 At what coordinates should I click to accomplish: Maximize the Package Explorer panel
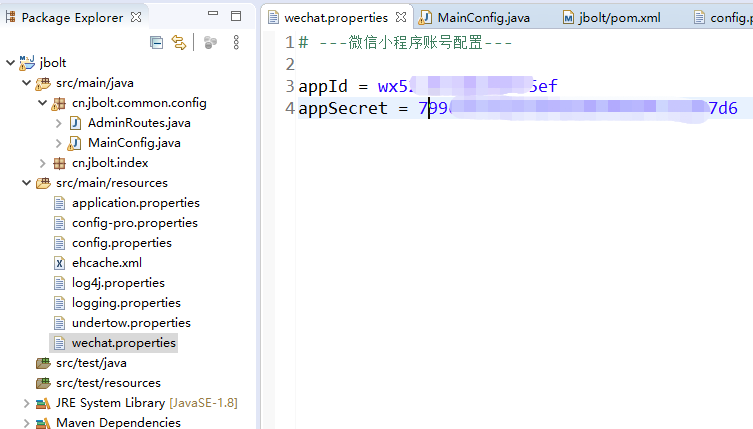coord(238,17)
